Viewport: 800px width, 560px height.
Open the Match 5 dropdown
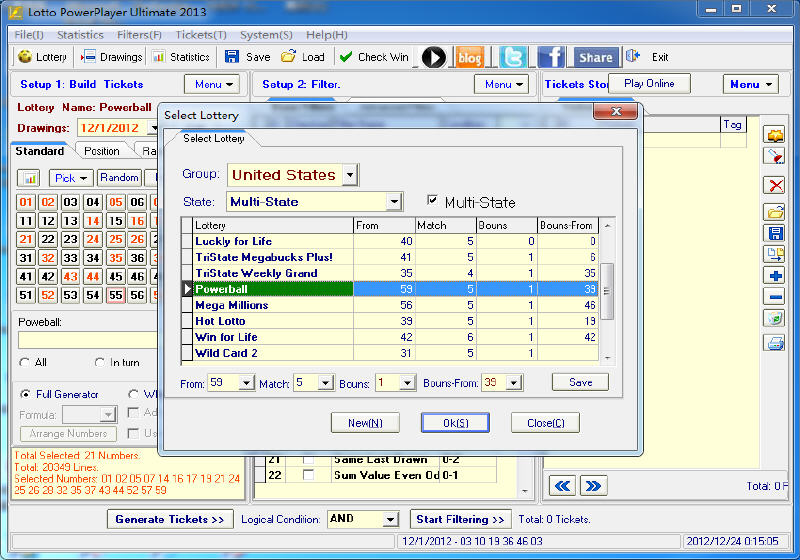pyautogui.click(x=326, y=383)
